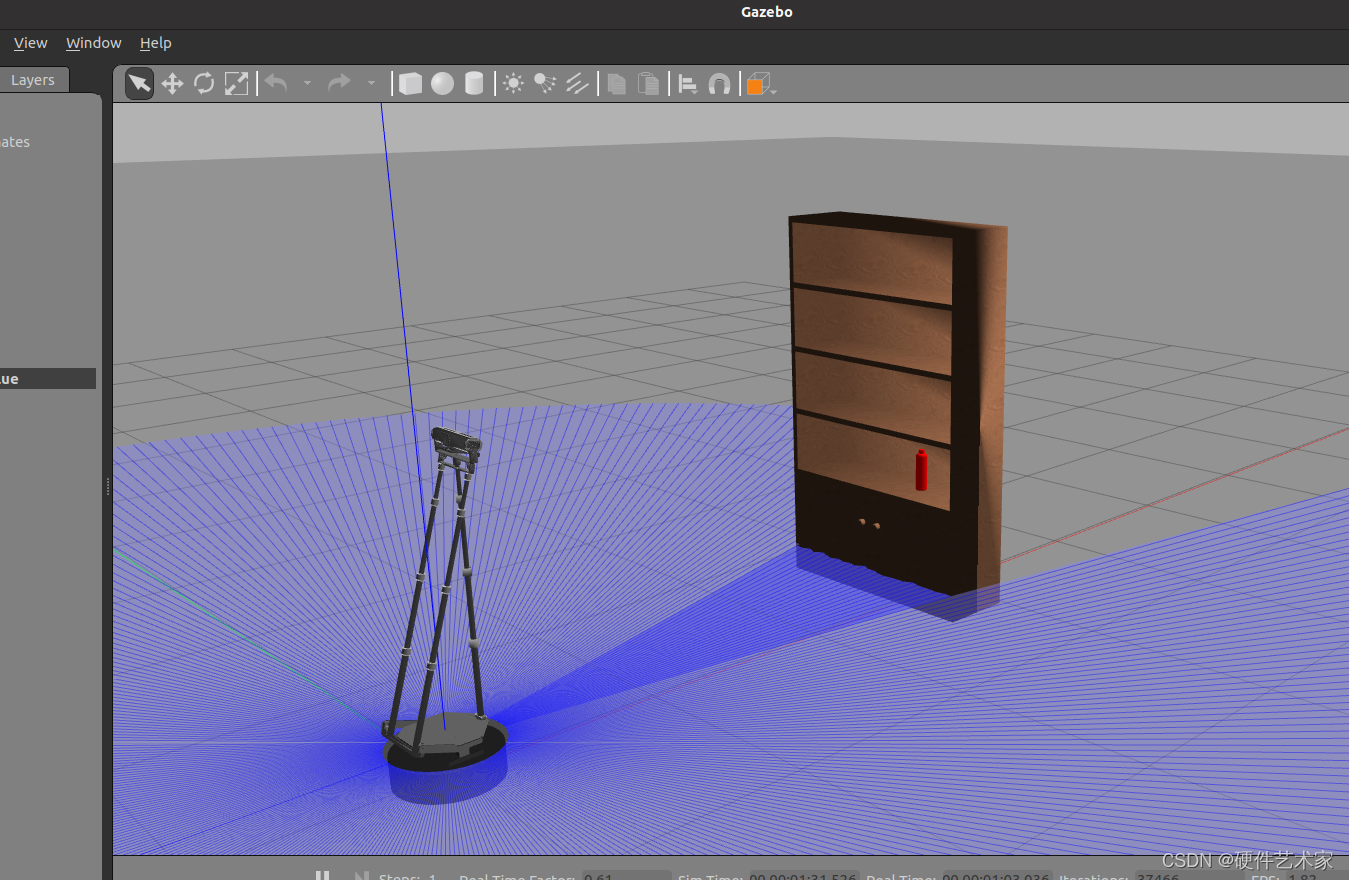Pause the simulation
Screen dimensions: 1349x880
pyautogui.click(x=322, y=876)
